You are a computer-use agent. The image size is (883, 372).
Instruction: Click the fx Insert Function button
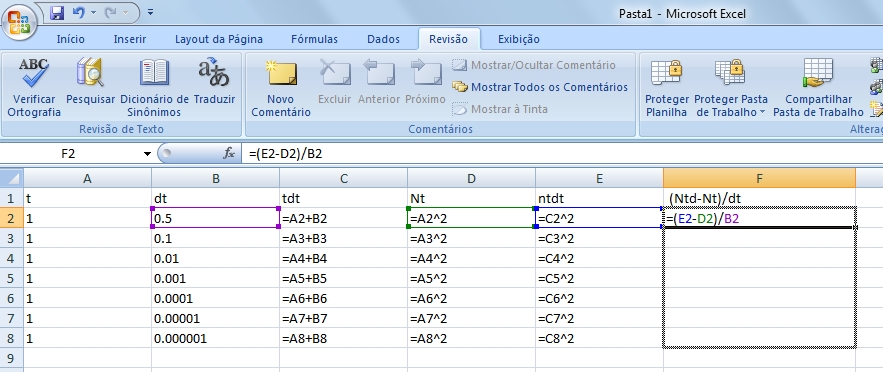pyautogui.click(x=229, y=154)
